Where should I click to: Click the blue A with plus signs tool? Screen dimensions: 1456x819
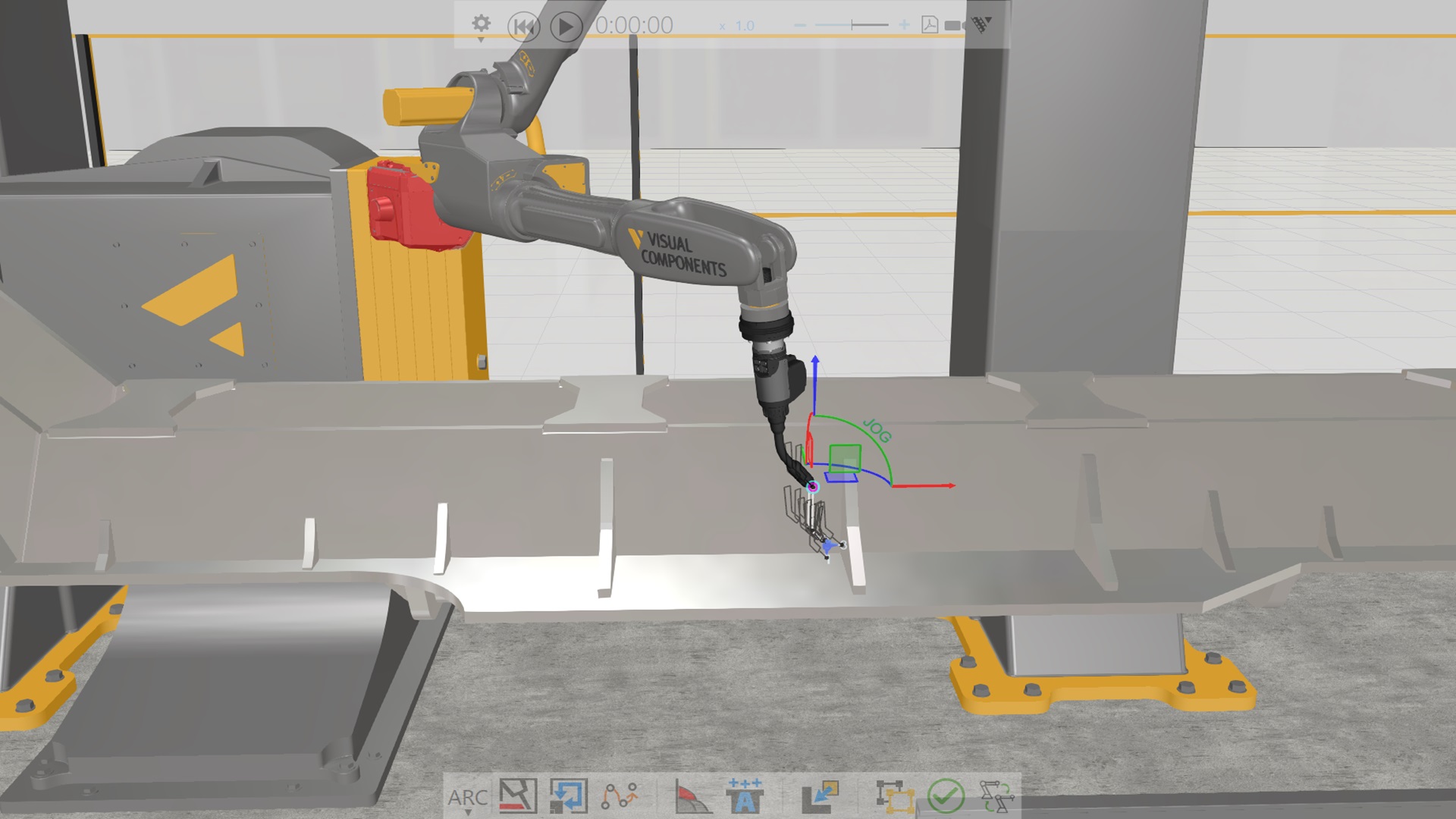[744, 796]
